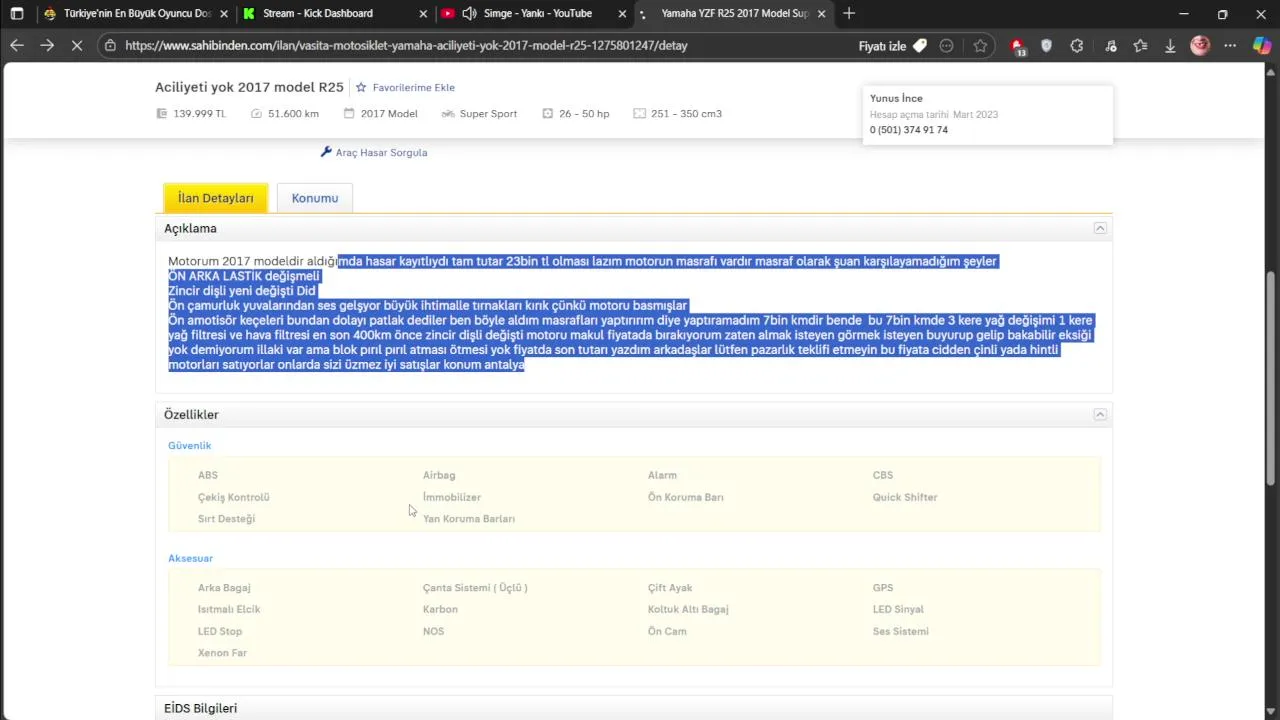Image resolution: width=1280 pixels, height=720 pixels.
Task: Open the Favorites list icon
Action: (x=1141, y=45)
